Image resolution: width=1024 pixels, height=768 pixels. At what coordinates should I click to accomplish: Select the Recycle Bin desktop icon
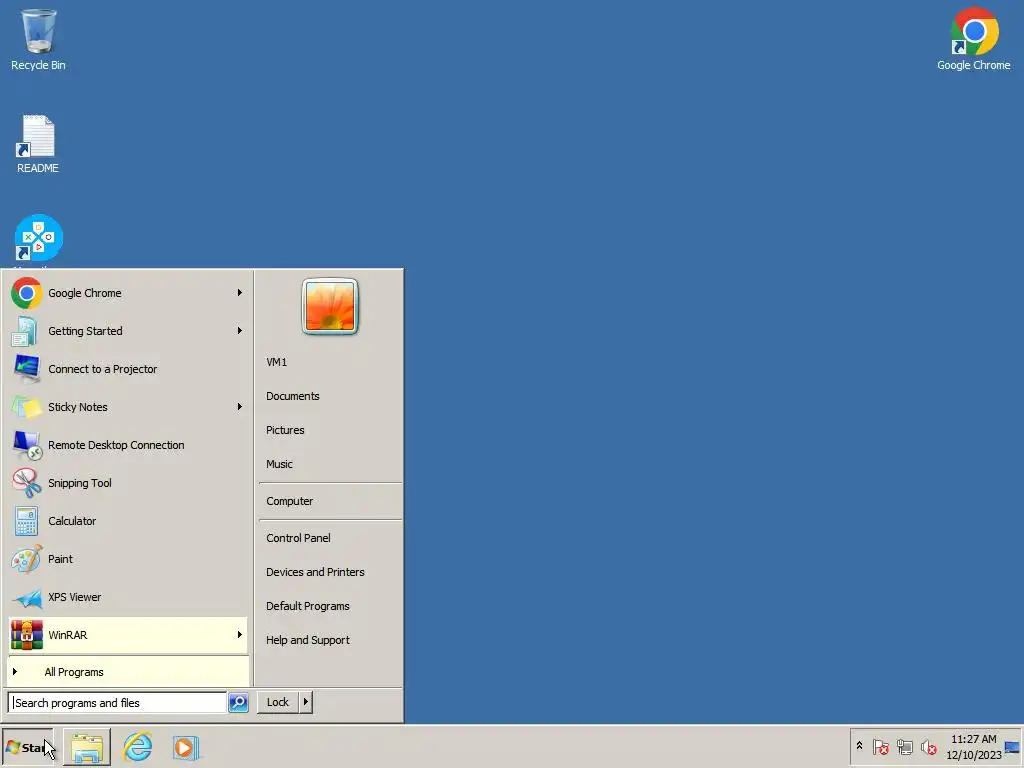coord(38,39)
